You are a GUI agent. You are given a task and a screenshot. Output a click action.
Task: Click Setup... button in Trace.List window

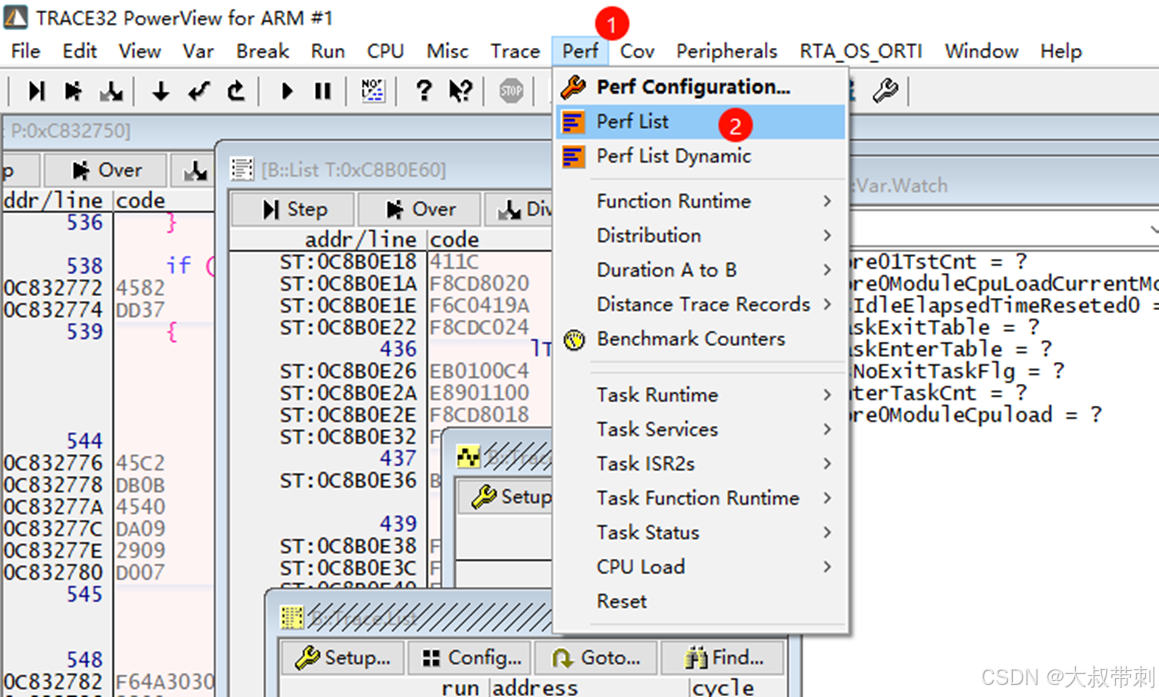(x=342, y=657)
